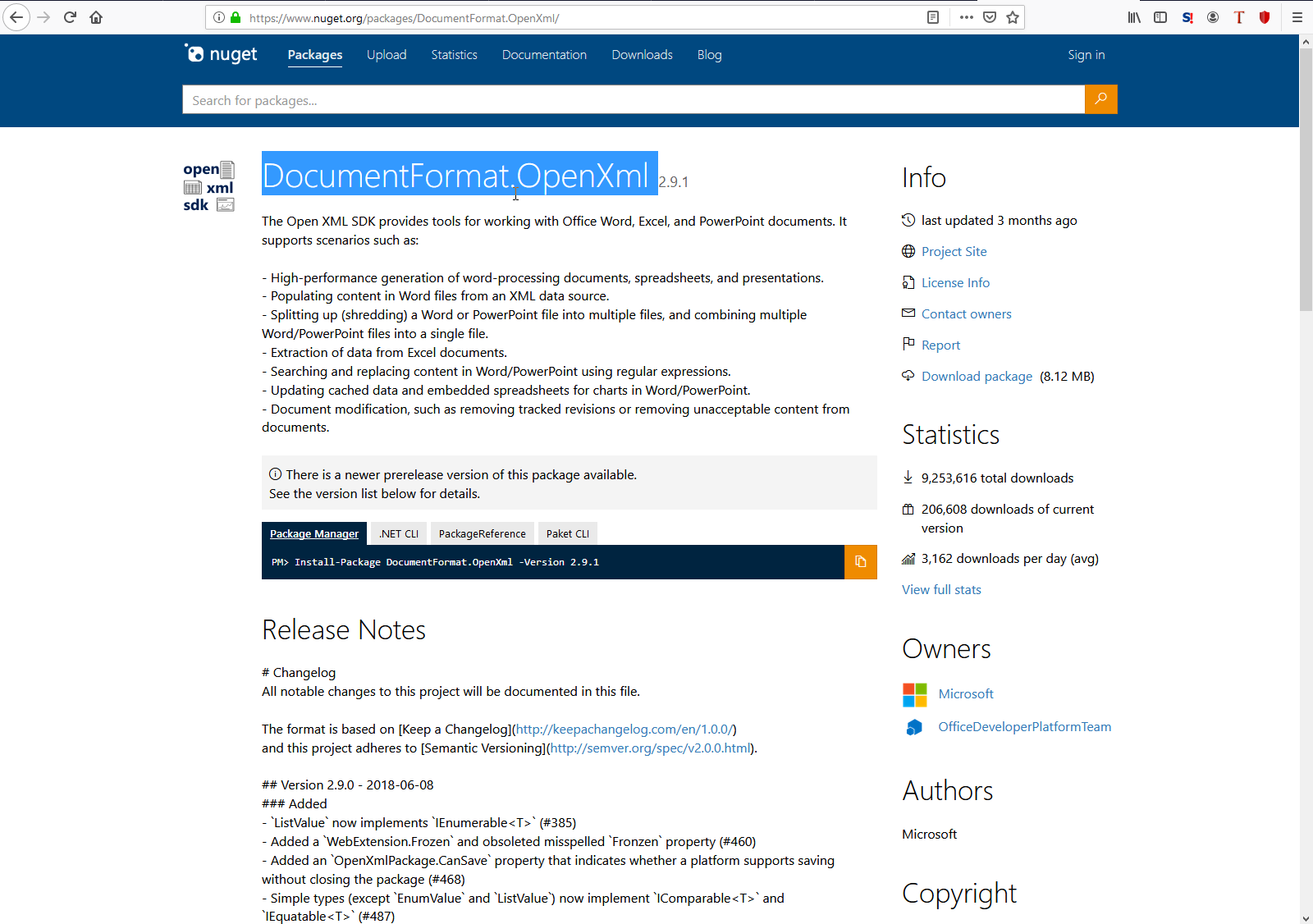Open the Firefox hamburger menu
The image size is (1313, 924).
1297,17
